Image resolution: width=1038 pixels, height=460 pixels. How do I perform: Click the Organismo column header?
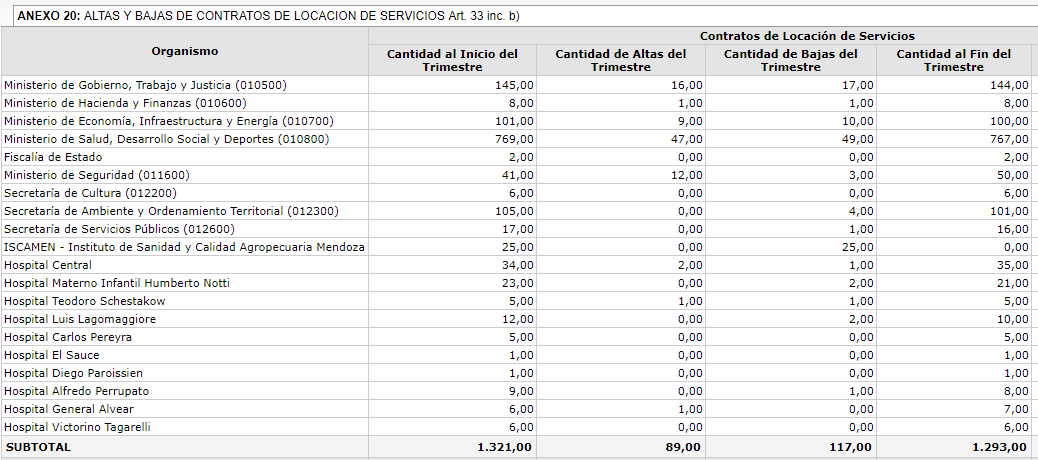click(x=185, y=51)
